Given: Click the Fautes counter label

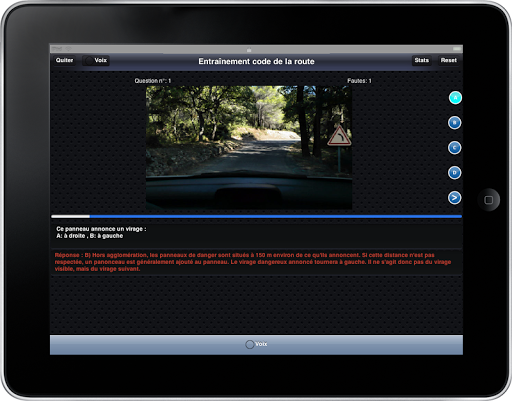Looking at the screenshot, I should 359,81.
